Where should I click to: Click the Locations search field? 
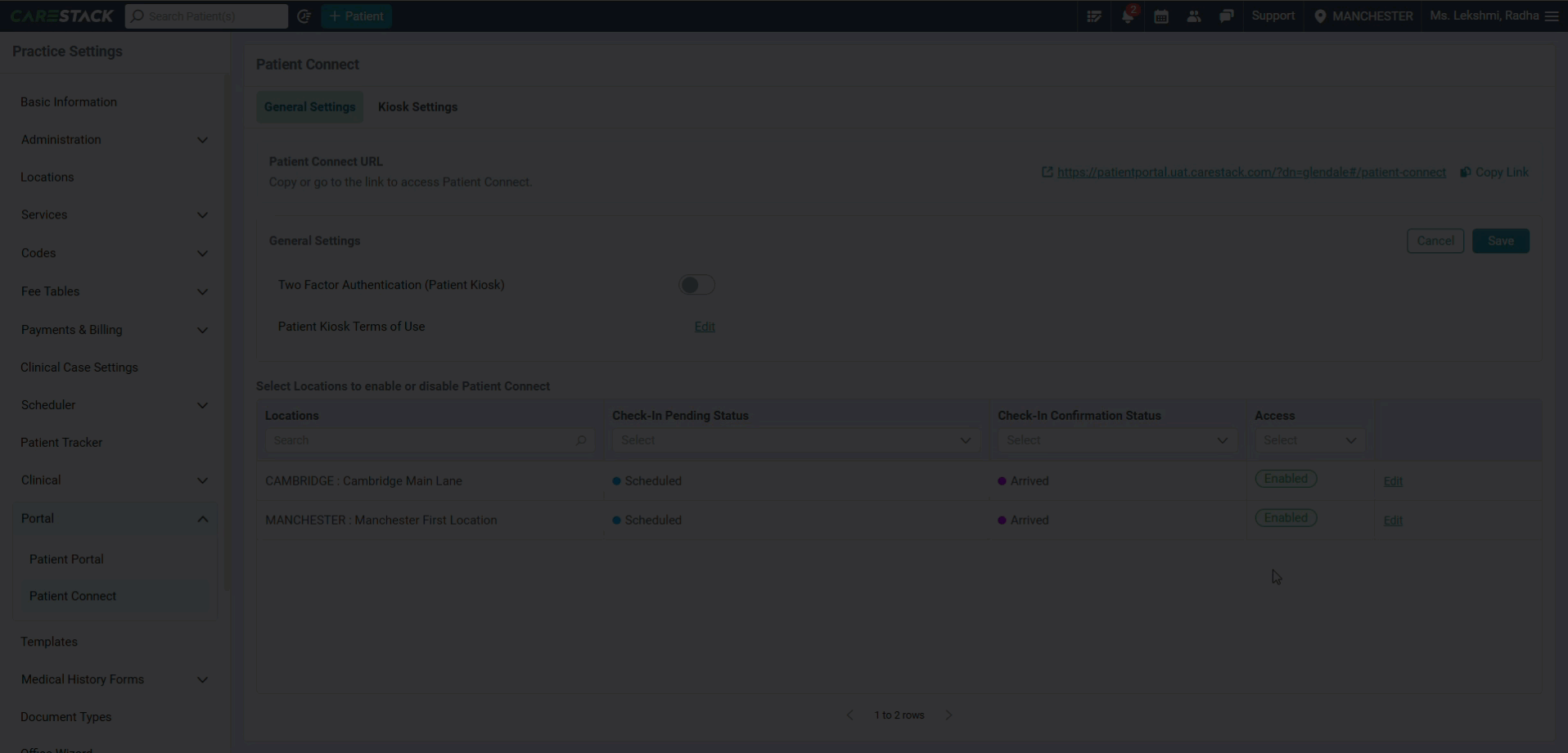(x=429, y=440)
